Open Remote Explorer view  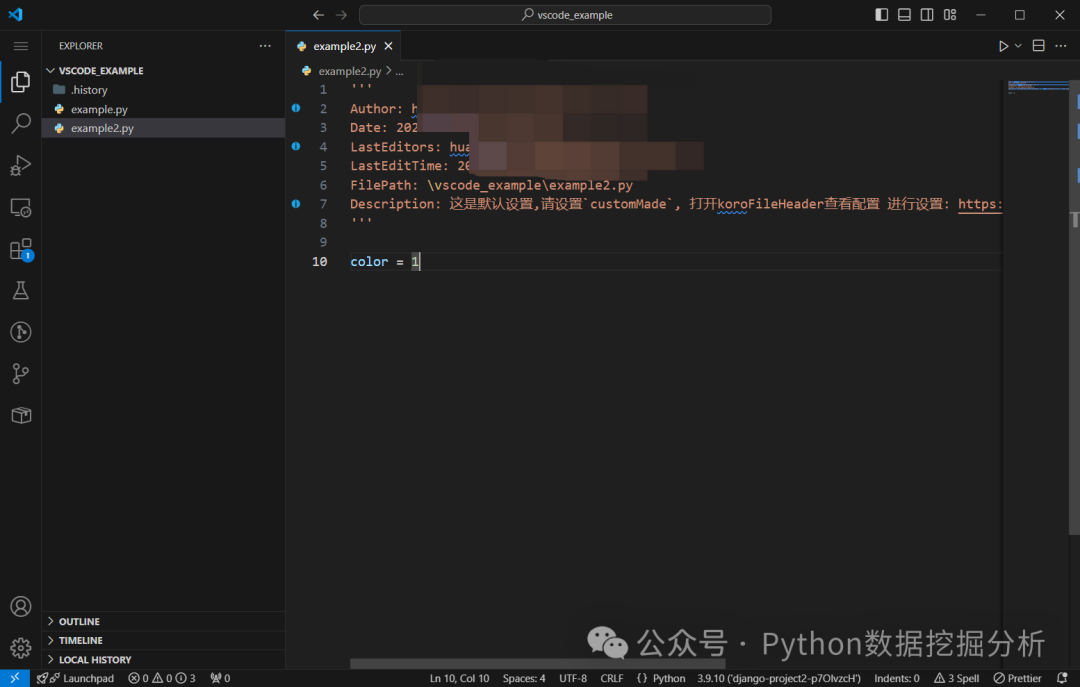[x=21, y=207]
